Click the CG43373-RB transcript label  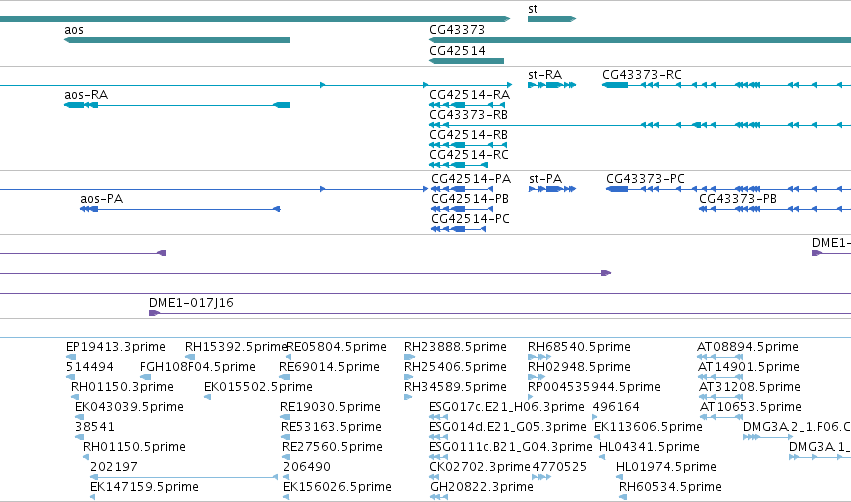(x=468, y=115)
